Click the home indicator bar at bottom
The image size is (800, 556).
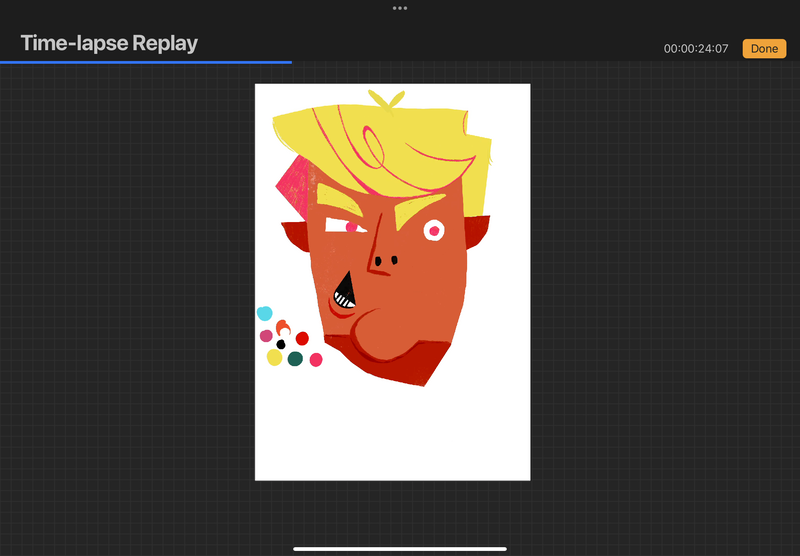(x=400, y=548)
